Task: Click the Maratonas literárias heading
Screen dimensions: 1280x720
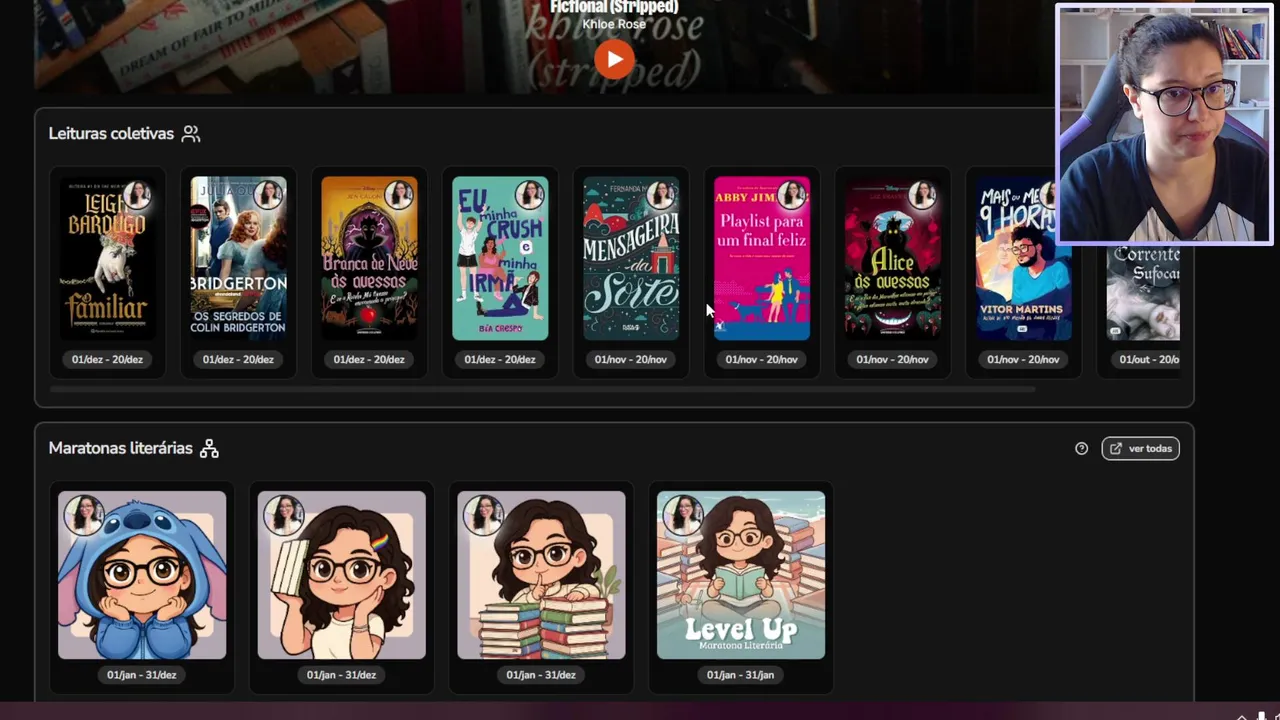Action: pyautogui.click(x=120, y=448)
